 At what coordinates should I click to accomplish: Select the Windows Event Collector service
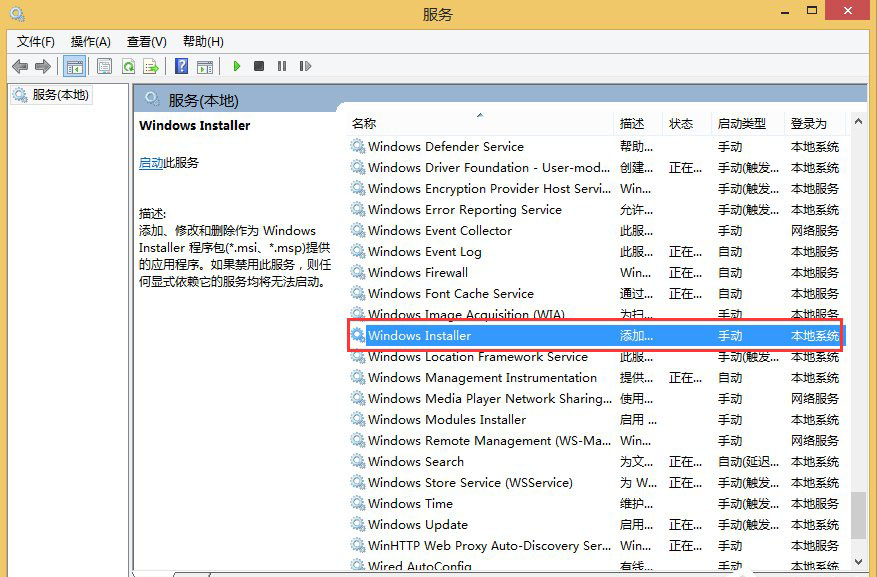pos(595,230)
